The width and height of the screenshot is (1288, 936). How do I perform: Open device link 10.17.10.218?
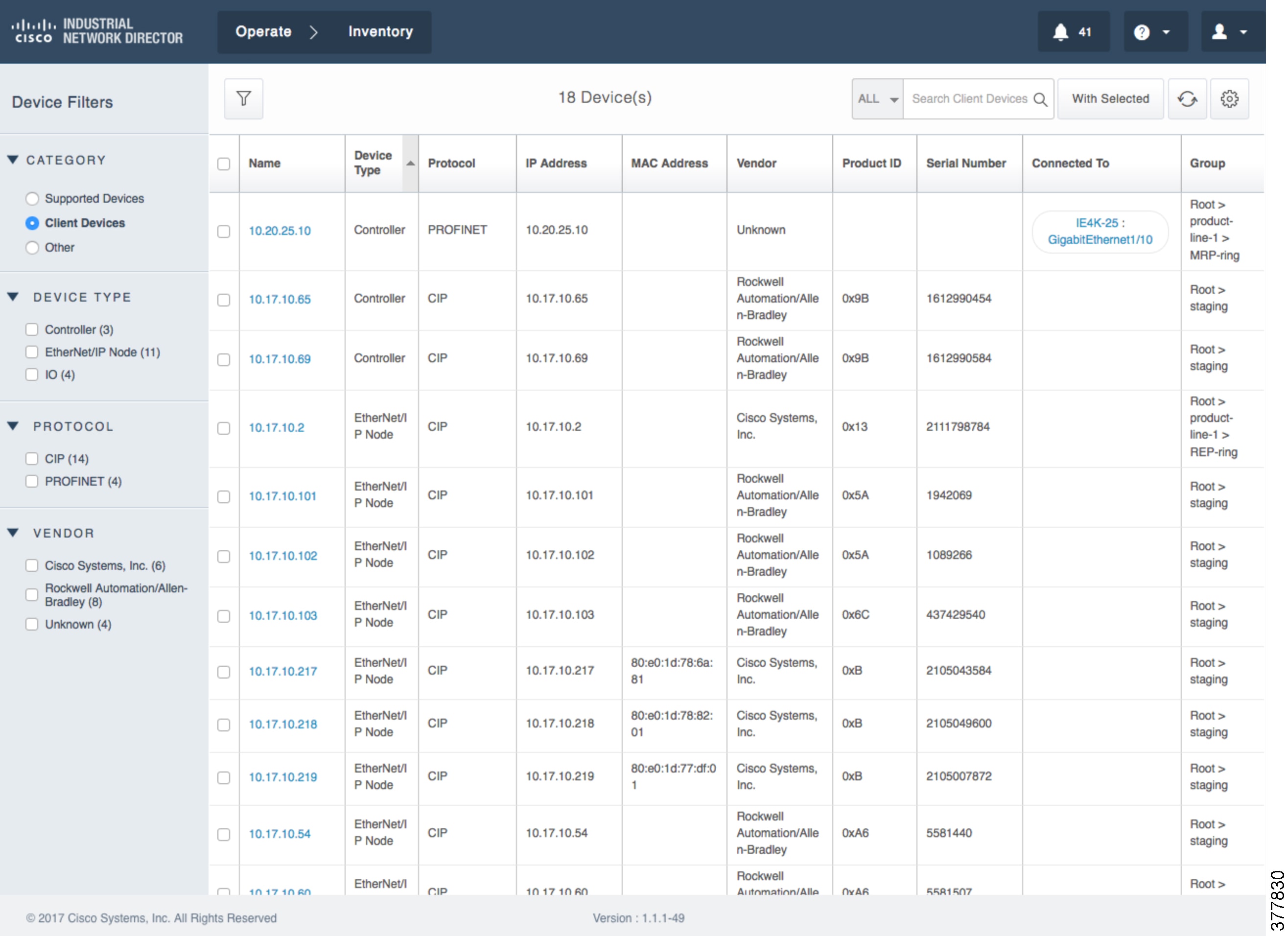click(283, 724)
